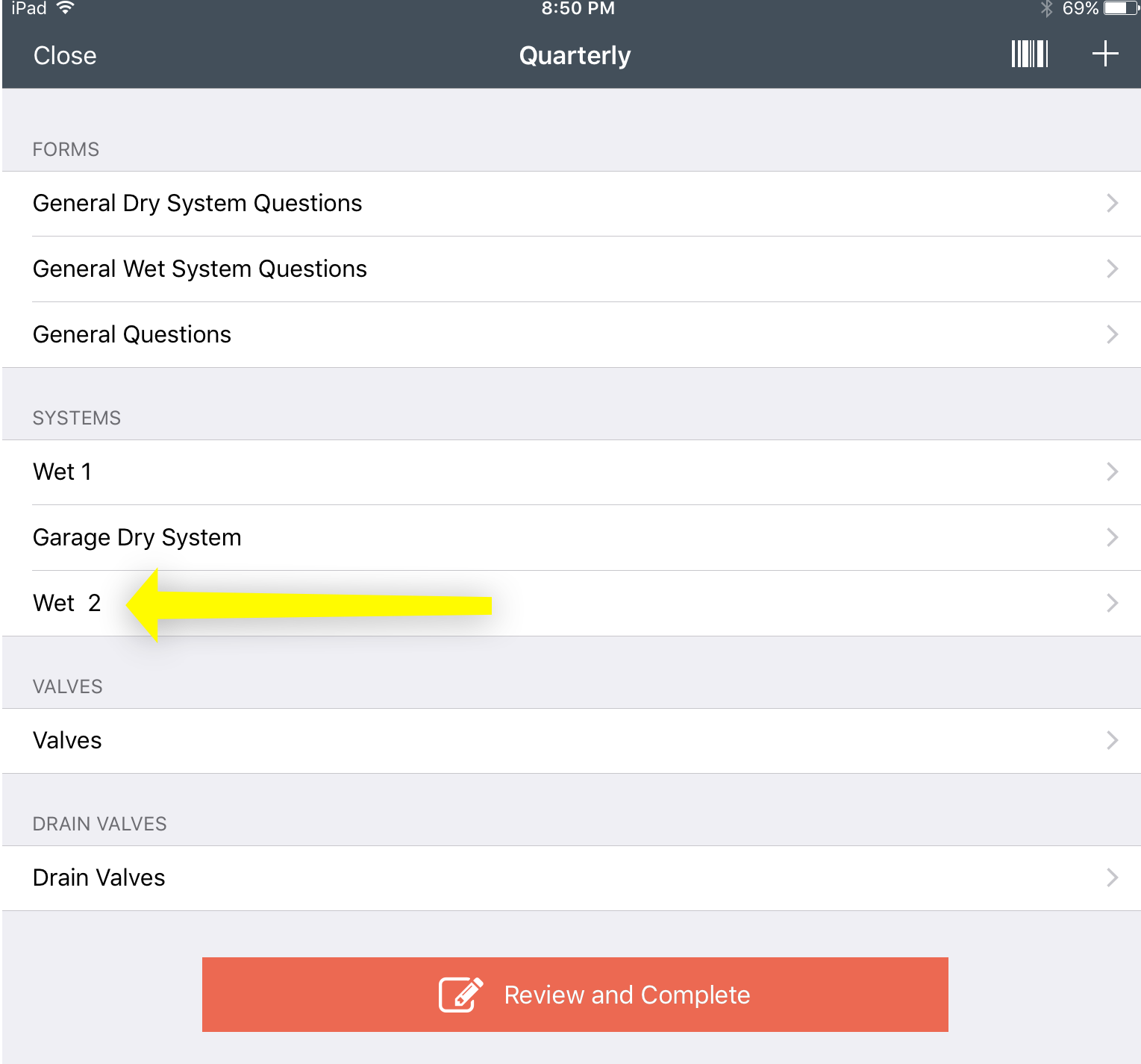Open Wet 1 row chevron
Viewport: 1141px width, 1064px height.
coord(1112,472)
